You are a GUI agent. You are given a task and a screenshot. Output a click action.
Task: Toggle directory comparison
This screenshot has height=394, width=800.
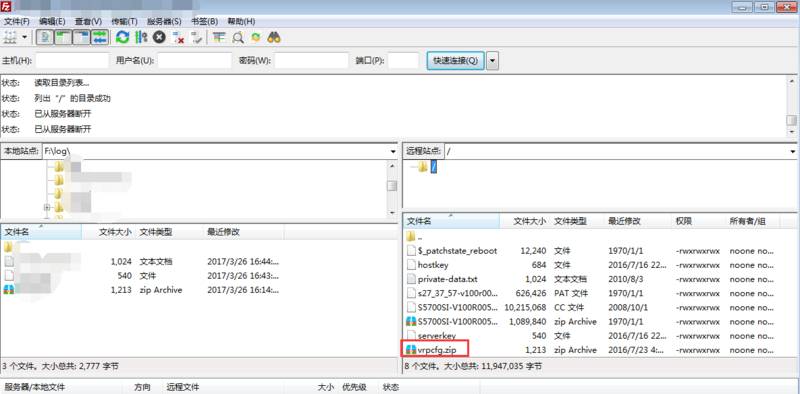pos(238,37)
